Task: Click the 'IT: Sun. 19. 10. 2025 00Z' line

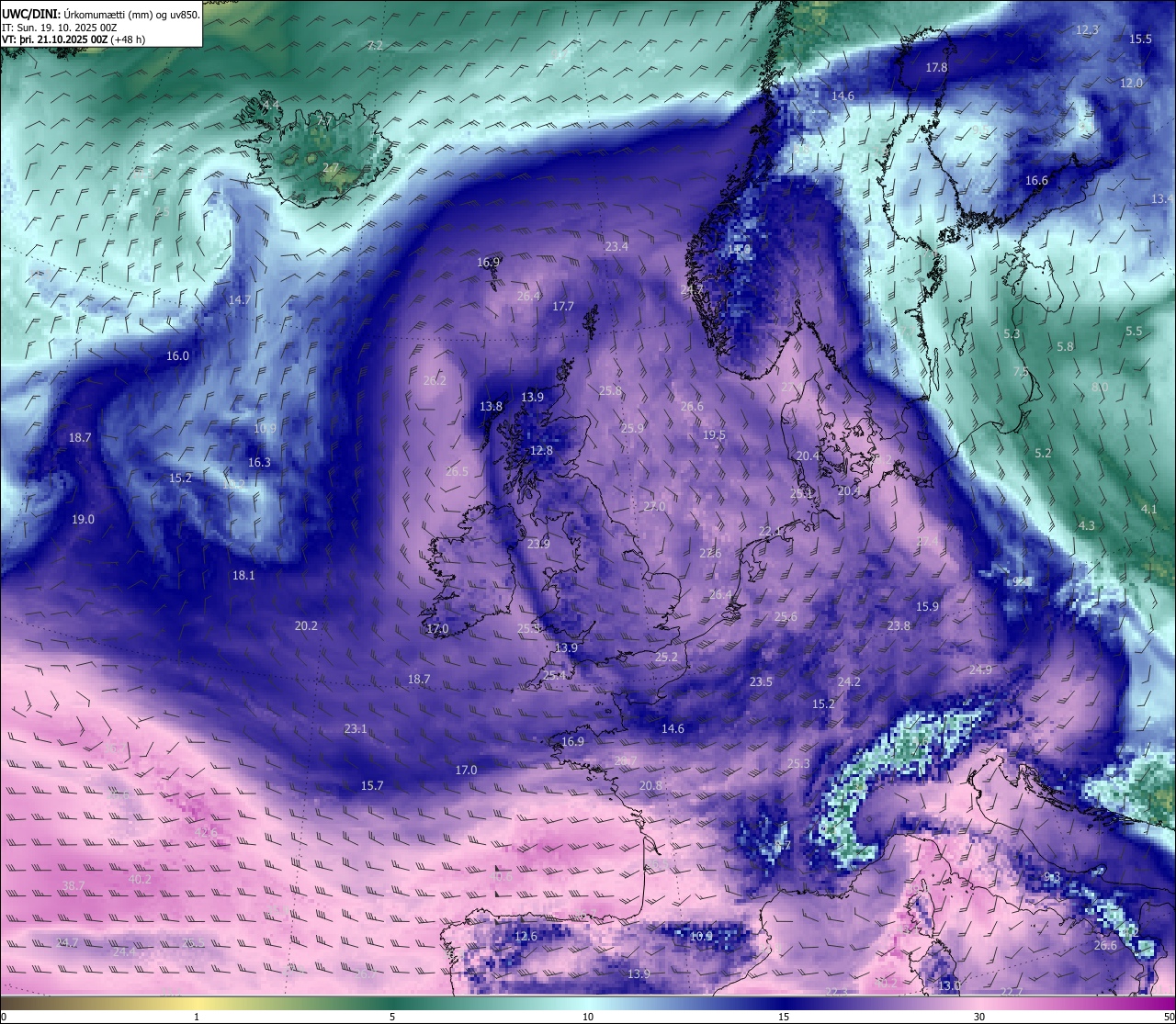Action: (60, 27)
